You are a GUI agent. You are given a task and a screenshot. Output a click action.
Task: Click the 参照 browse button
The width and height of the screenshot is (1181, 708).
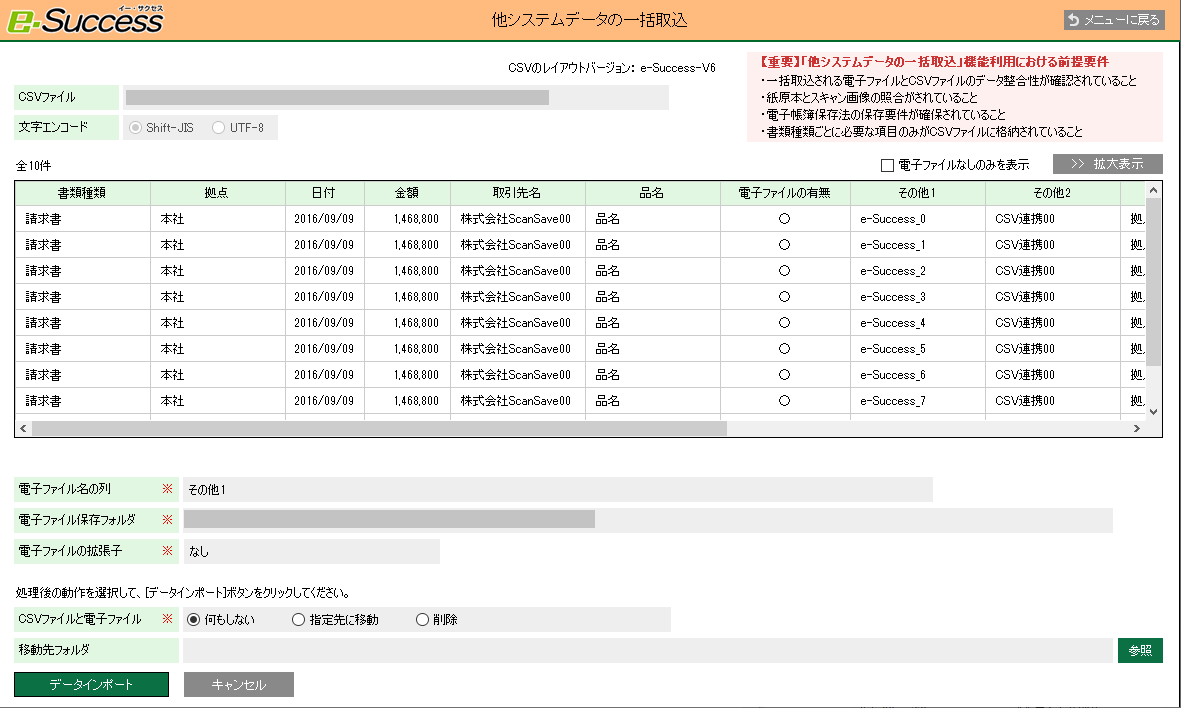(1140, 651)
